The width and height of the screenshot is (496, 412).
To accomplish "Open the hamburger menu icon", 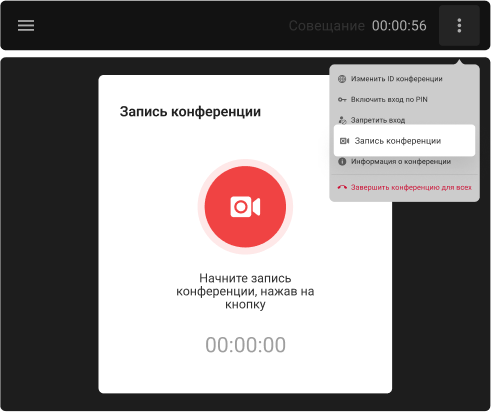I will [x=26, y=25].
